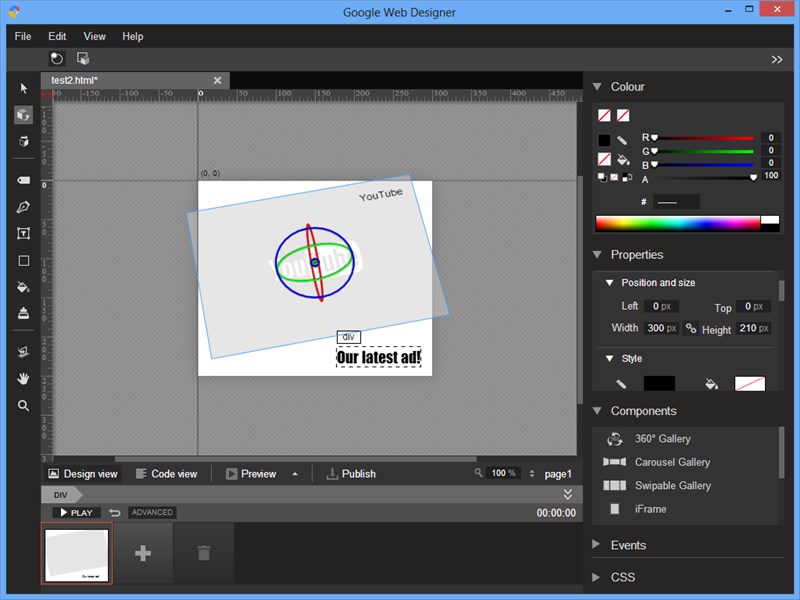This screenshot has width=800, height=600.
Task: Collapse the Components panel
Action: click(597, 411)
